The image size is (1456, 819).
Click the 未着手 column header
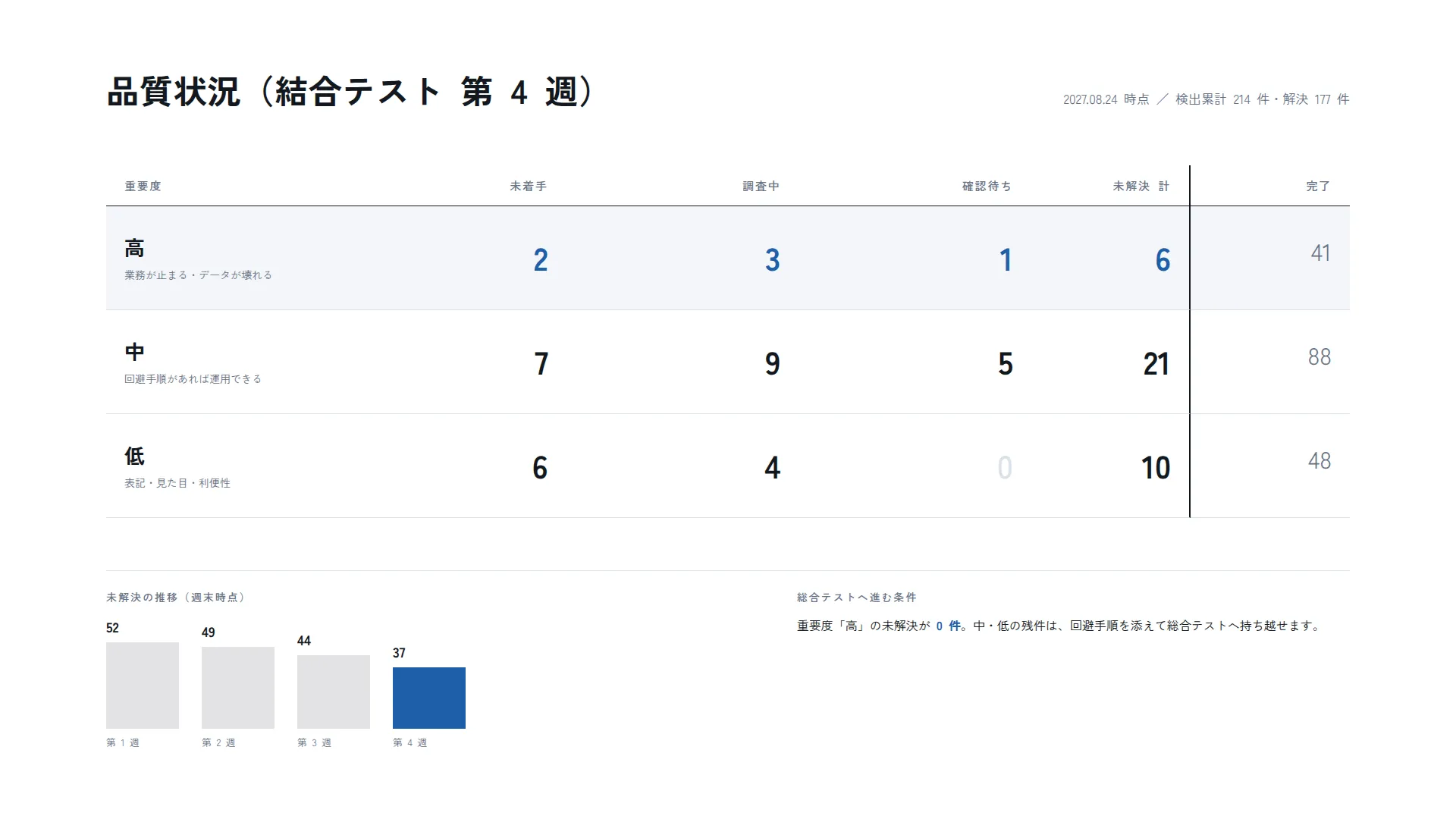(x=528, y=186)
